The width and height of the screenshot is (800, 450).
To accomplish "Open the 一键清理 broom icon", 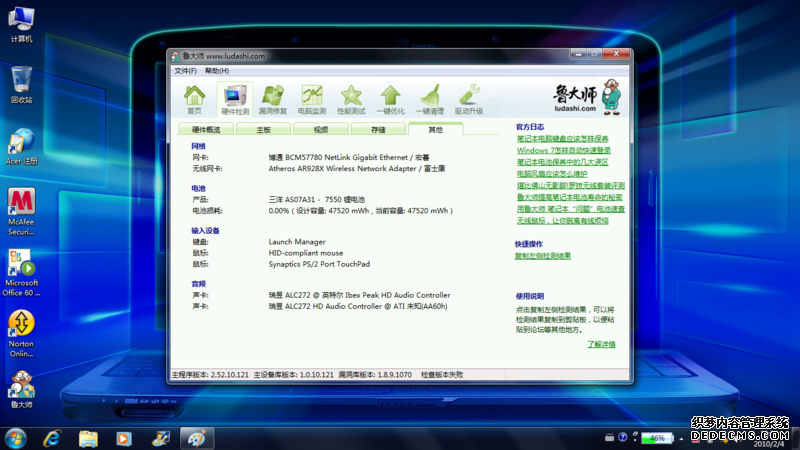I will pos(430,99).
